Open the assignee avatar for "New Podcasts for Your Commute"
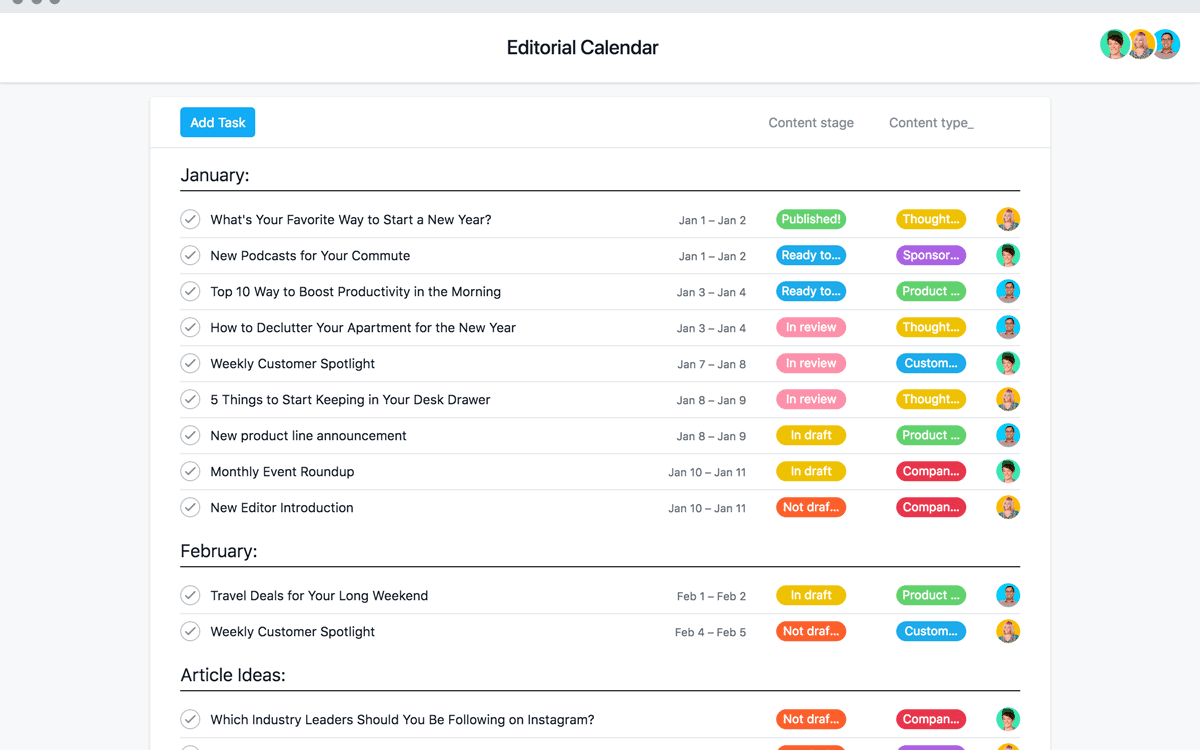 pyautogui.click(x=1008, y=255)
